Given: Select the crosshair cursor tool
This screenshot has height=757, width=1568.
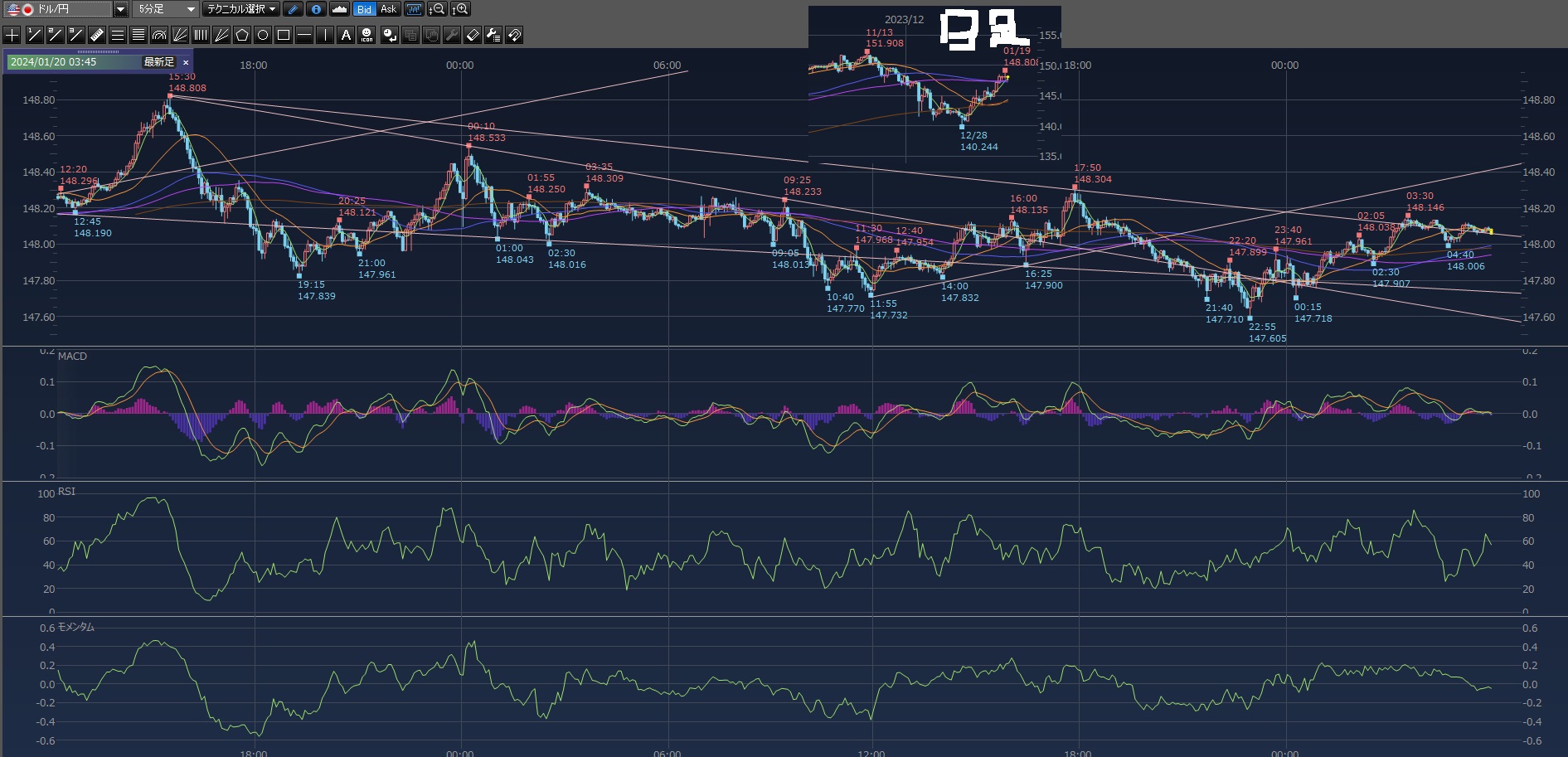Looking at the screenshot, I should (x=12, y=35).
